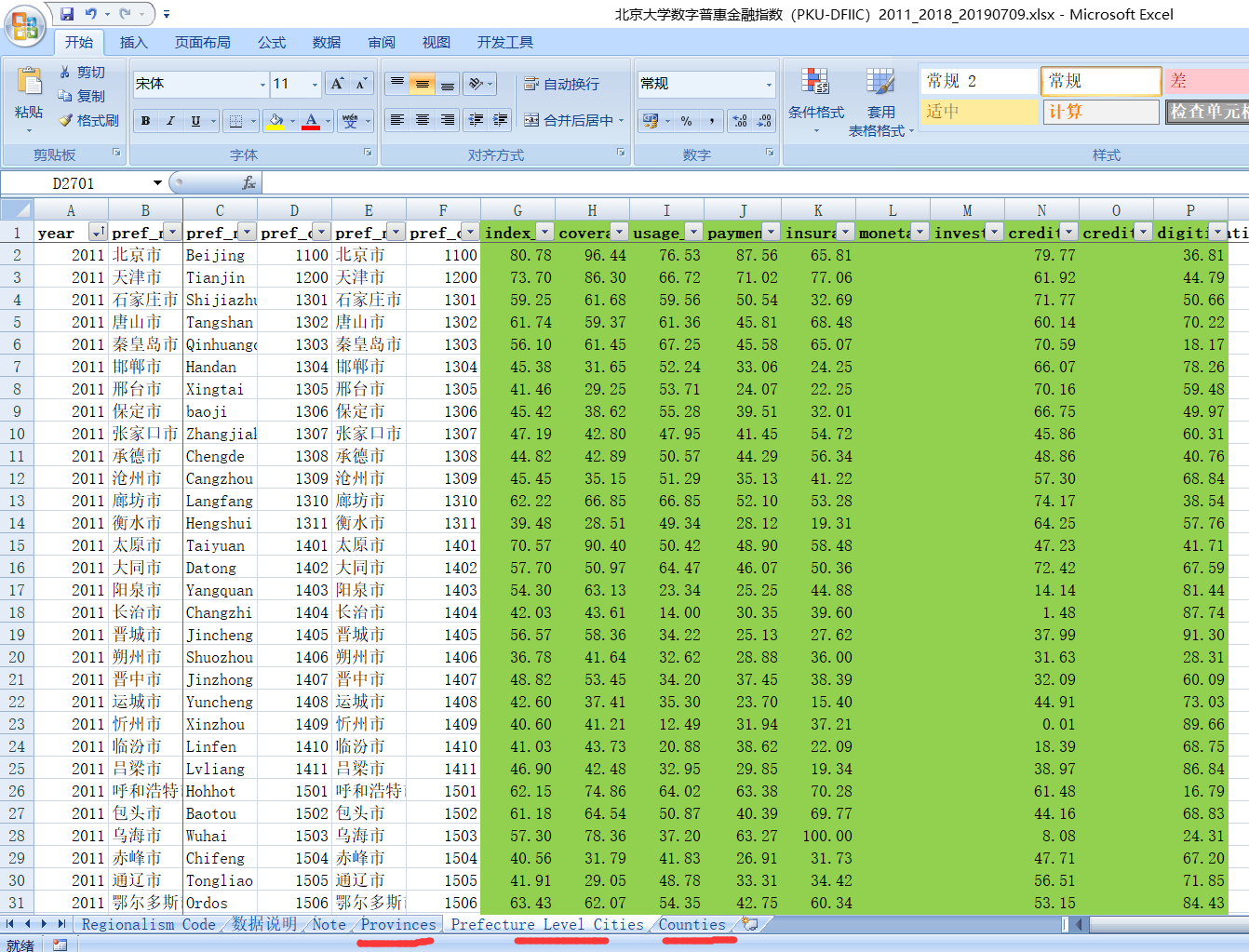Open the year column filter dropdown
Image resolution: width=1249 pixels, height=952 pixels.
tap(98, 232)
